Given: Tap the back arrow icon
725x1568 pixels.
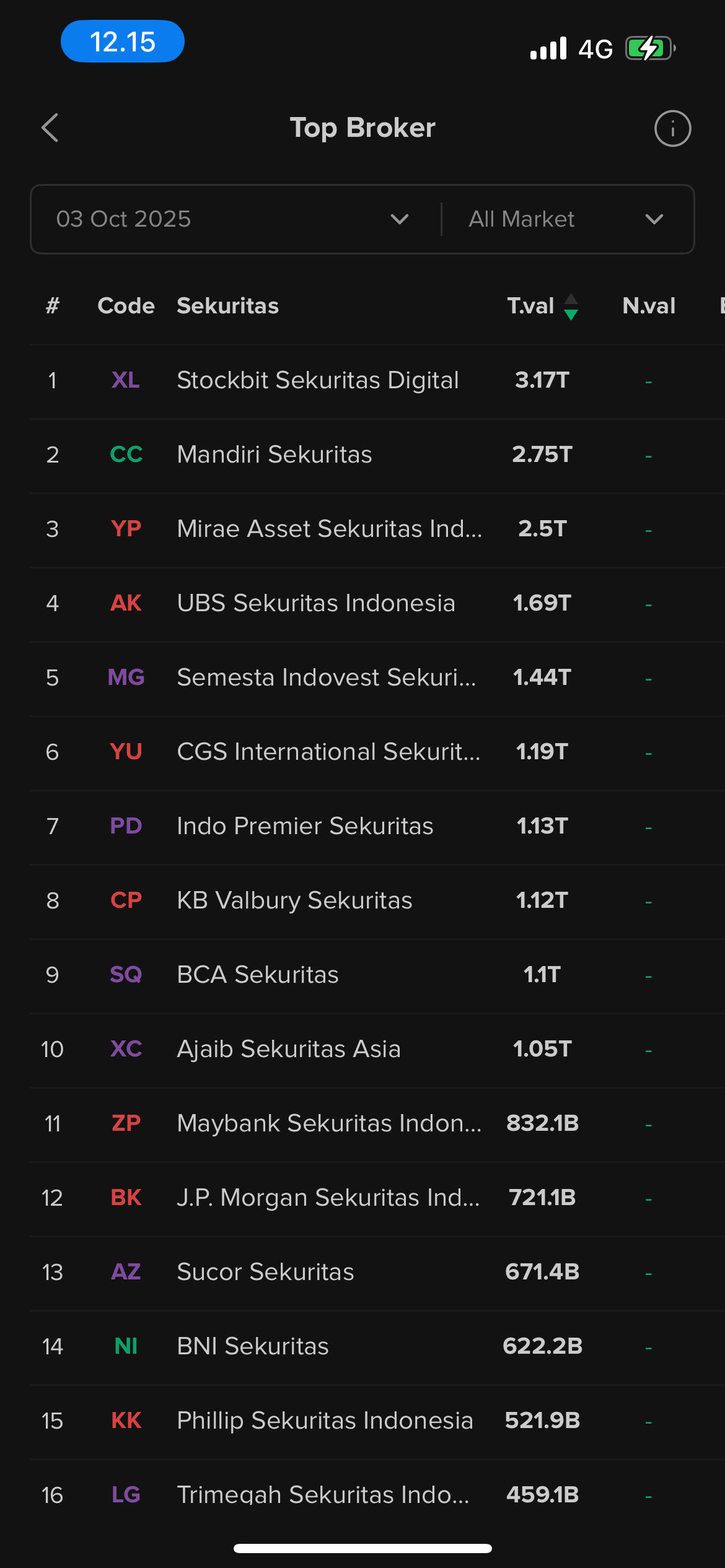Looking at the screenshot, I should coord(50,128).
